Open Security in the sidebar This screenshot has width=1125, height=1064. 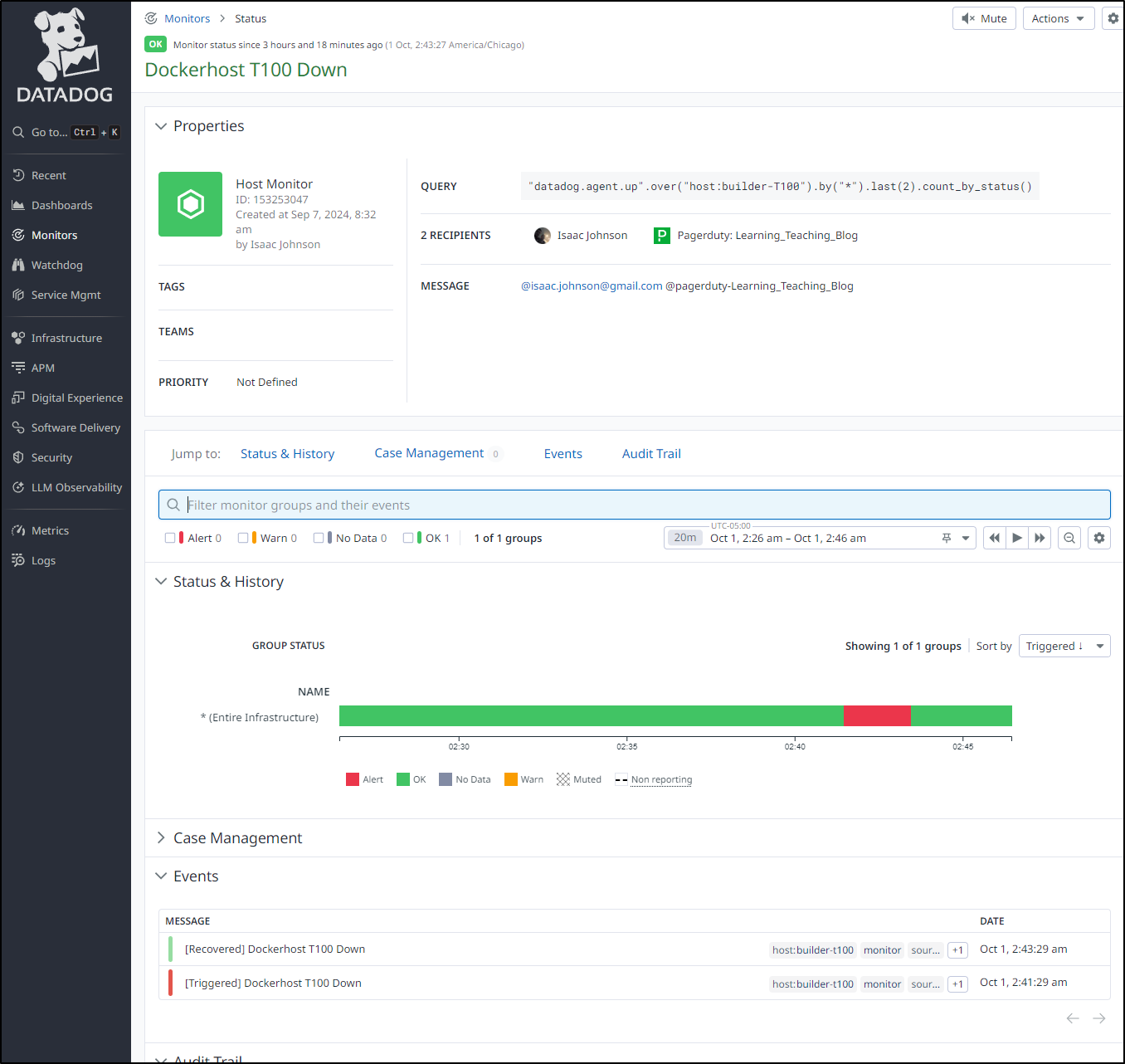pyautogui.click(x=51, y=457)
